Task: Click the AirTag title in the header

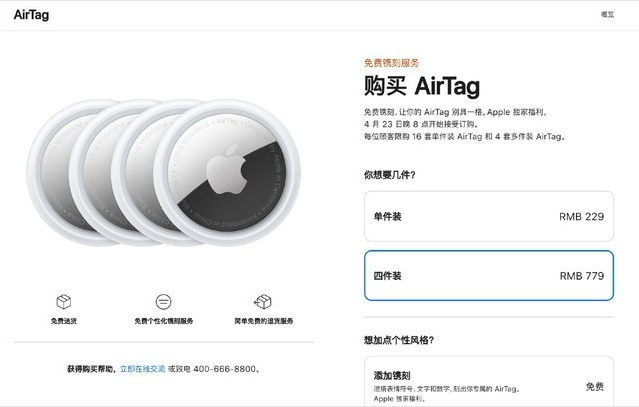Action: point(31,15)
